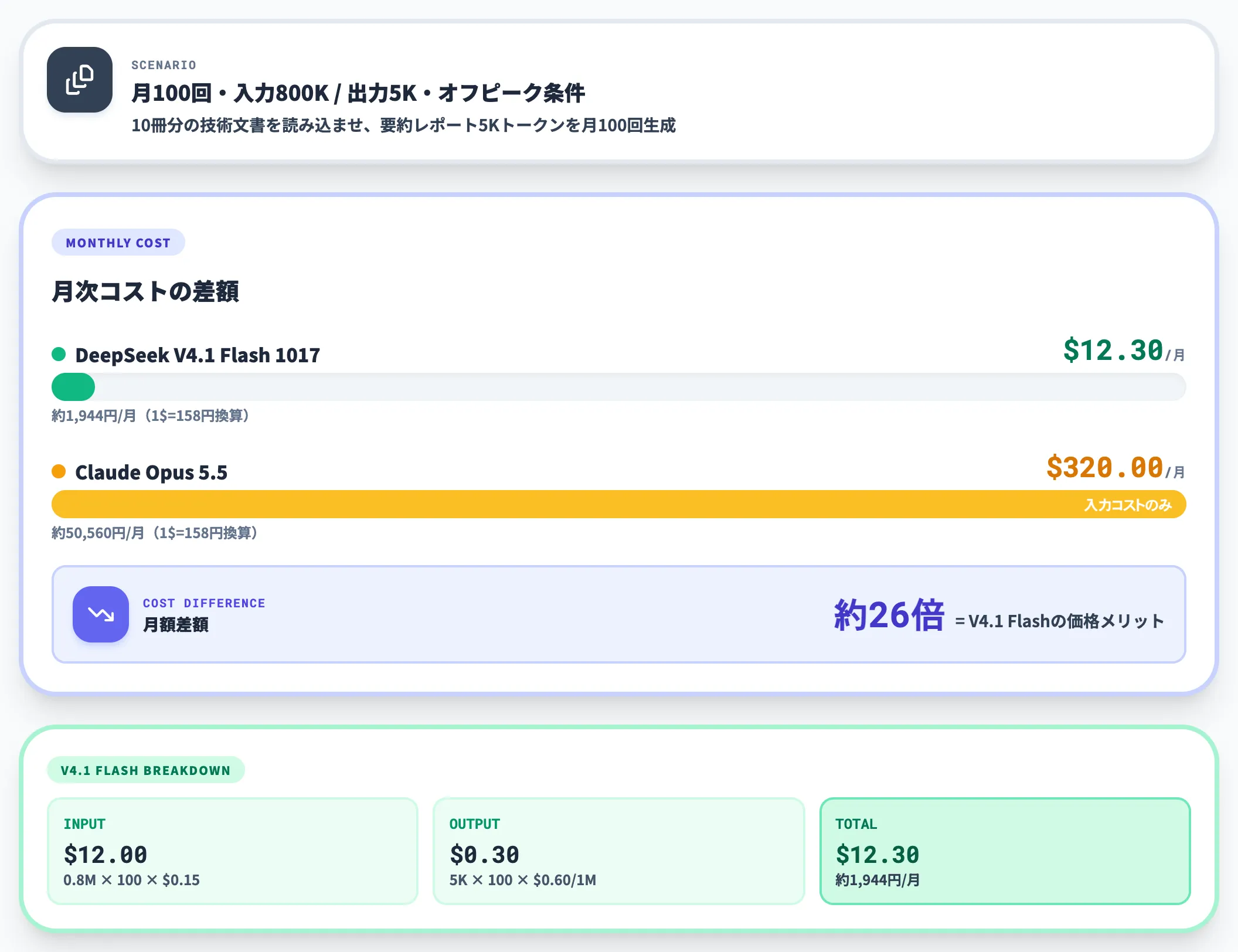Click the 入力コストのみ label on yellow bar
This screenshot has width=1238, height=952.
(1128, 505)
